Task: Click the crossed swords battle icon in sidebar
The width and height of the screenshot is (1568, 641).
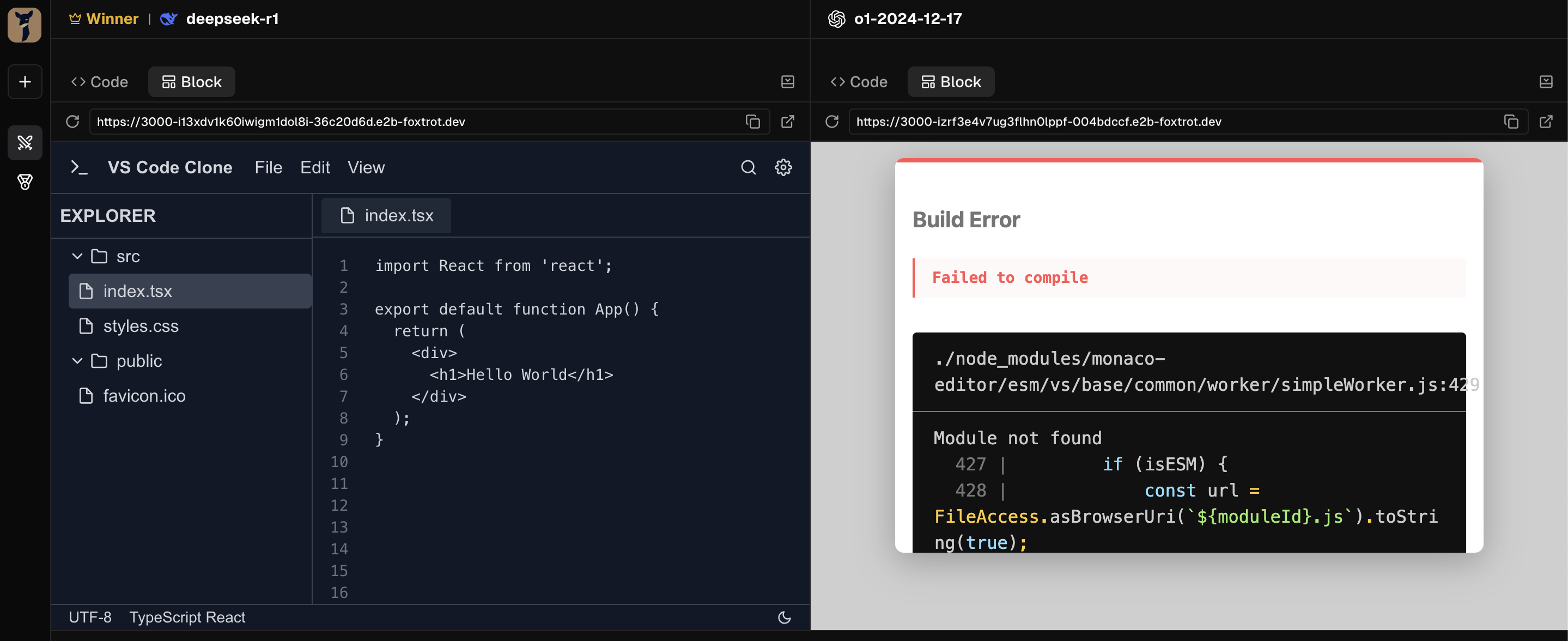Action: pyautogui.click(x=25, y=142)
